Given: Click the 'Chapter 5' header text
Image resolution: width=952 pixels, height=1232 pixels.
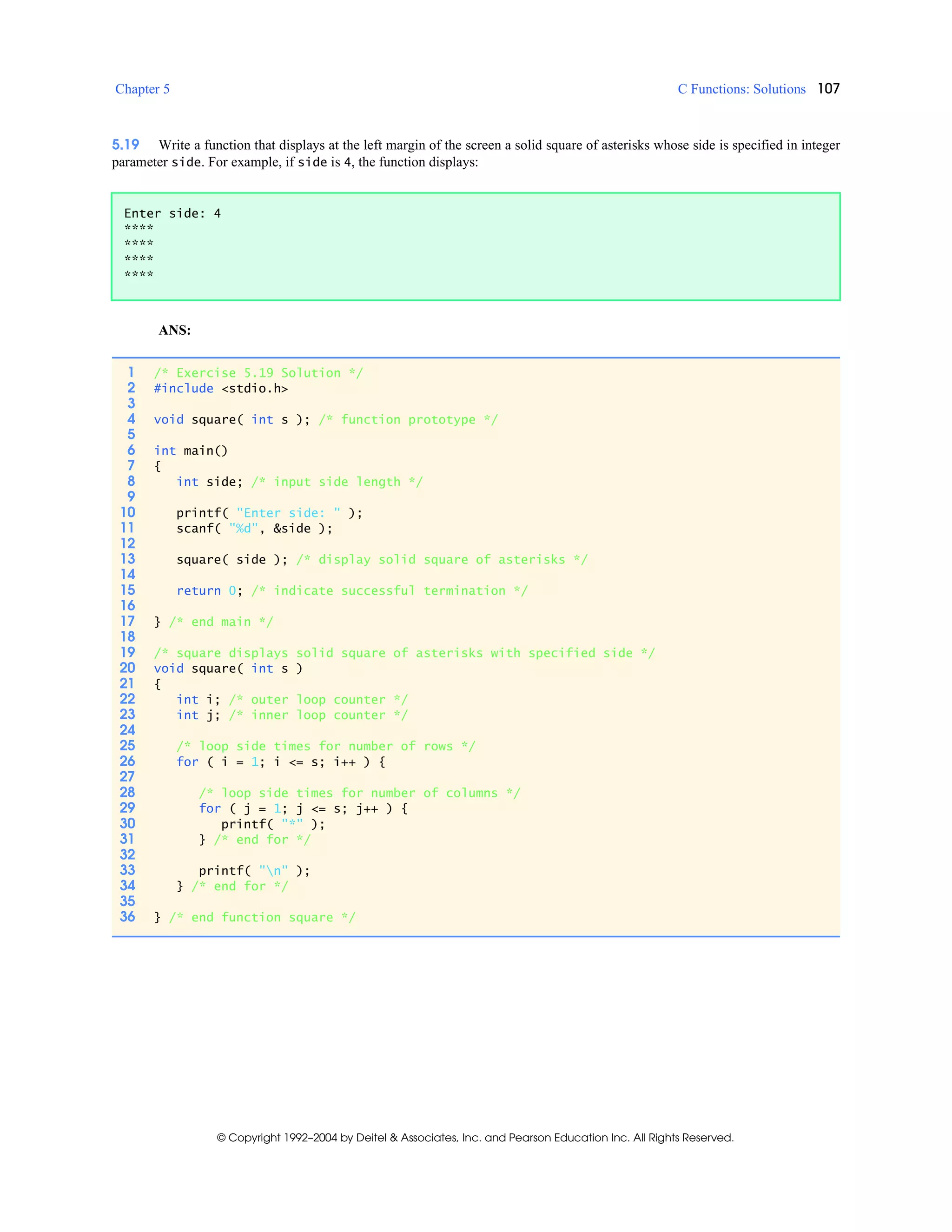Looking at the screenshot, I should tap(142, 89).
